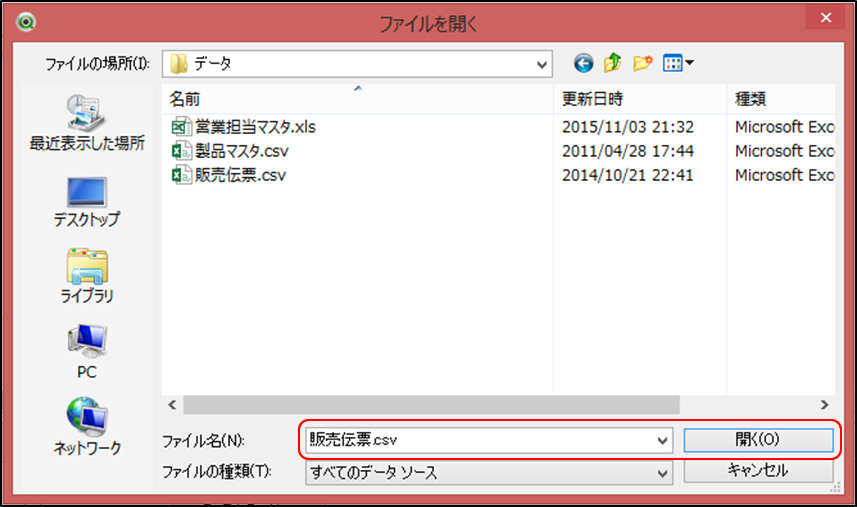Click the date 2014/10/21 22:41

tap(628, 175)
